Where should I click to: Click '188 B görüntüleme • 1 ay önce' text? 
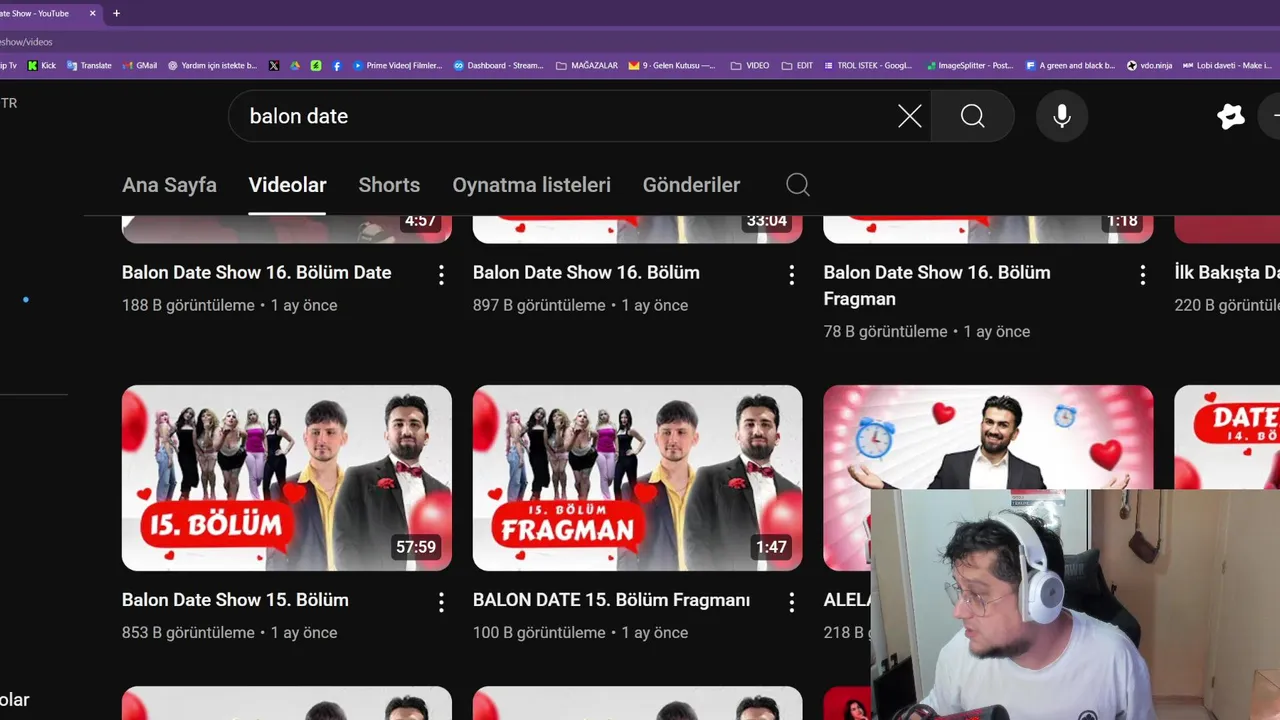coord(229,305)
